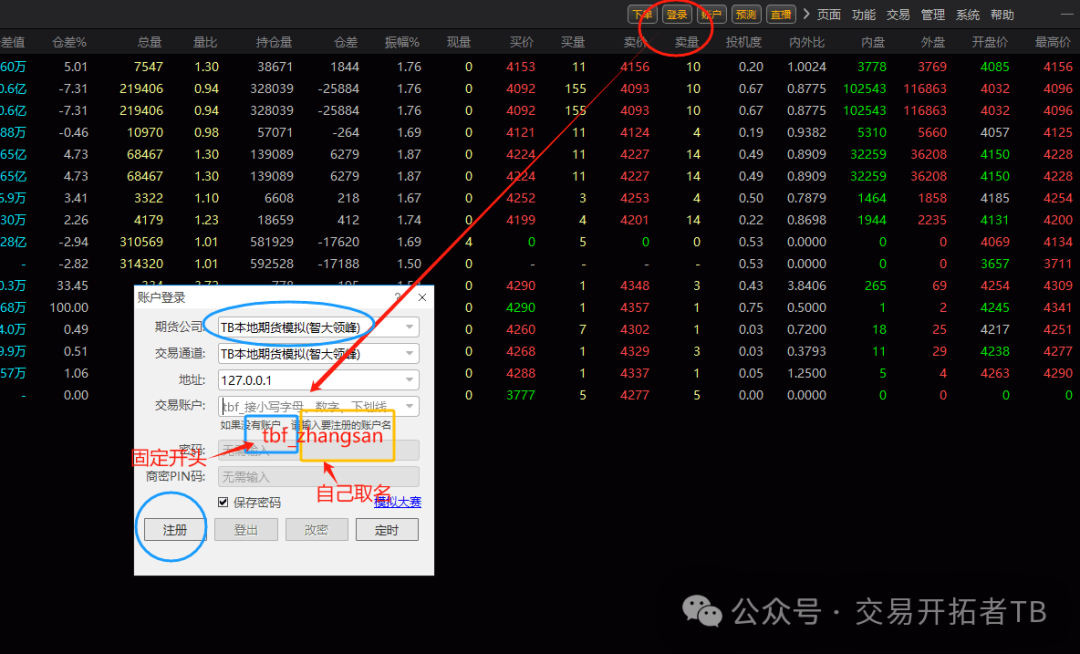The width and height of the screenshot is (1080, 654).
Task: Open the 功能 menu
Action: [863, 14]
